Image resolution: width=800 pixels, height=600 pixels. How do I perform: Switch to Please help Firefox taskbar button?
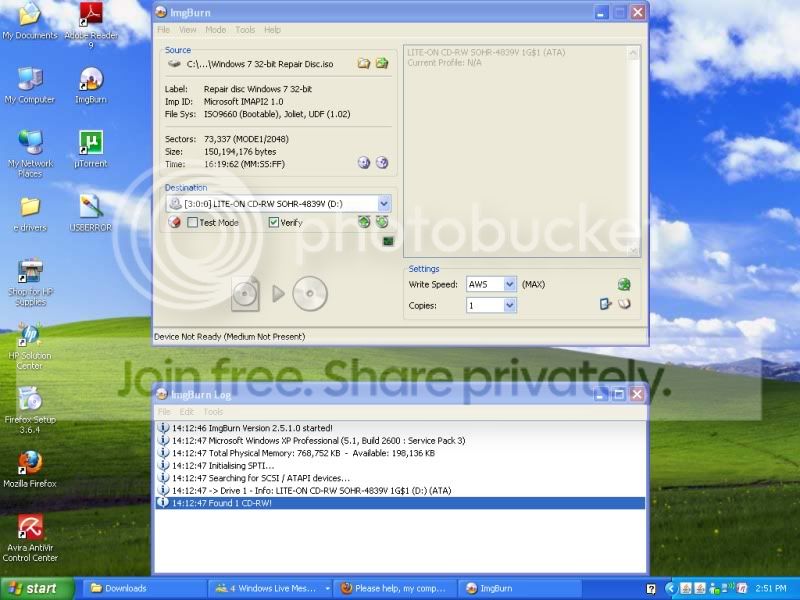click(395, 588)
